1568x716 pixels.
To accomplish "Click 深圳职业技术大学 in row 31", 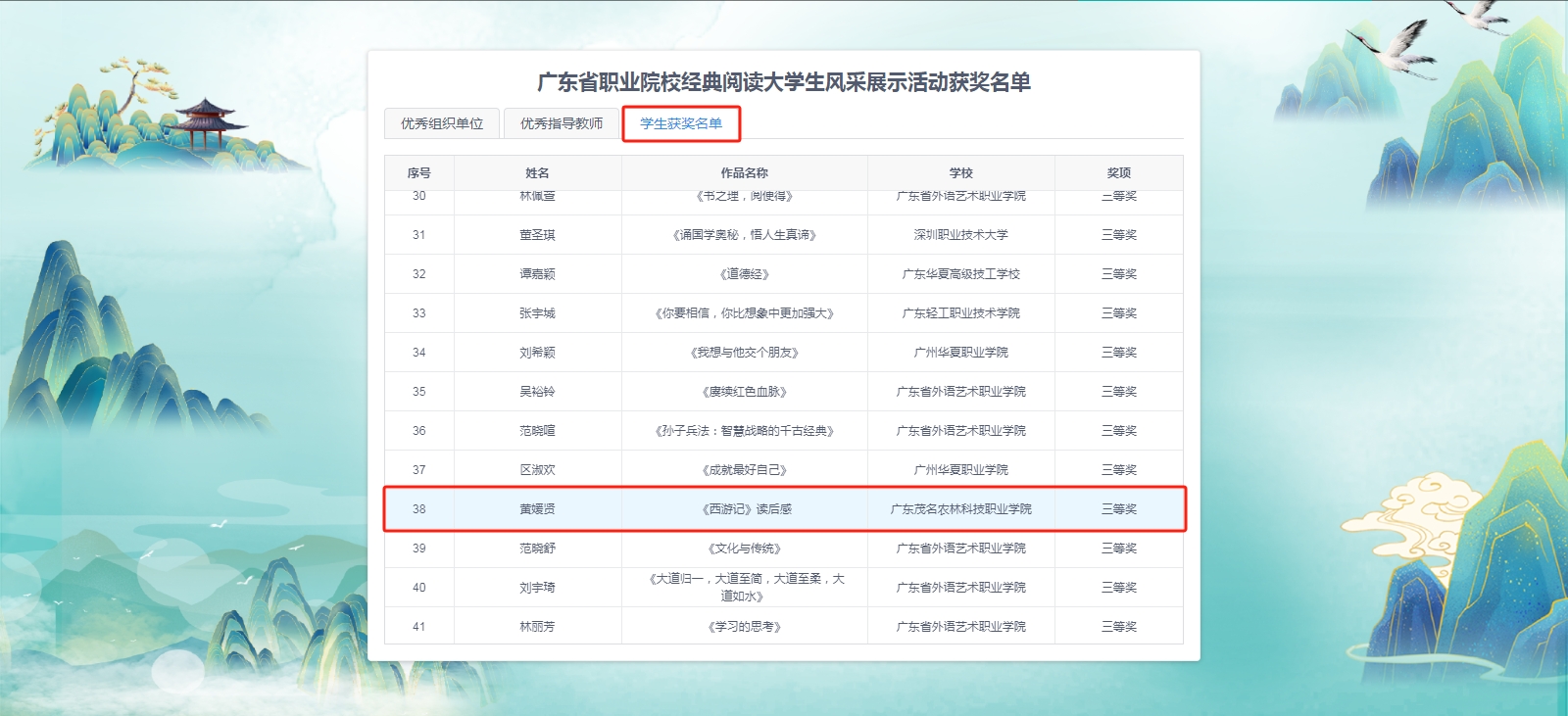I will tap(961, 235).
